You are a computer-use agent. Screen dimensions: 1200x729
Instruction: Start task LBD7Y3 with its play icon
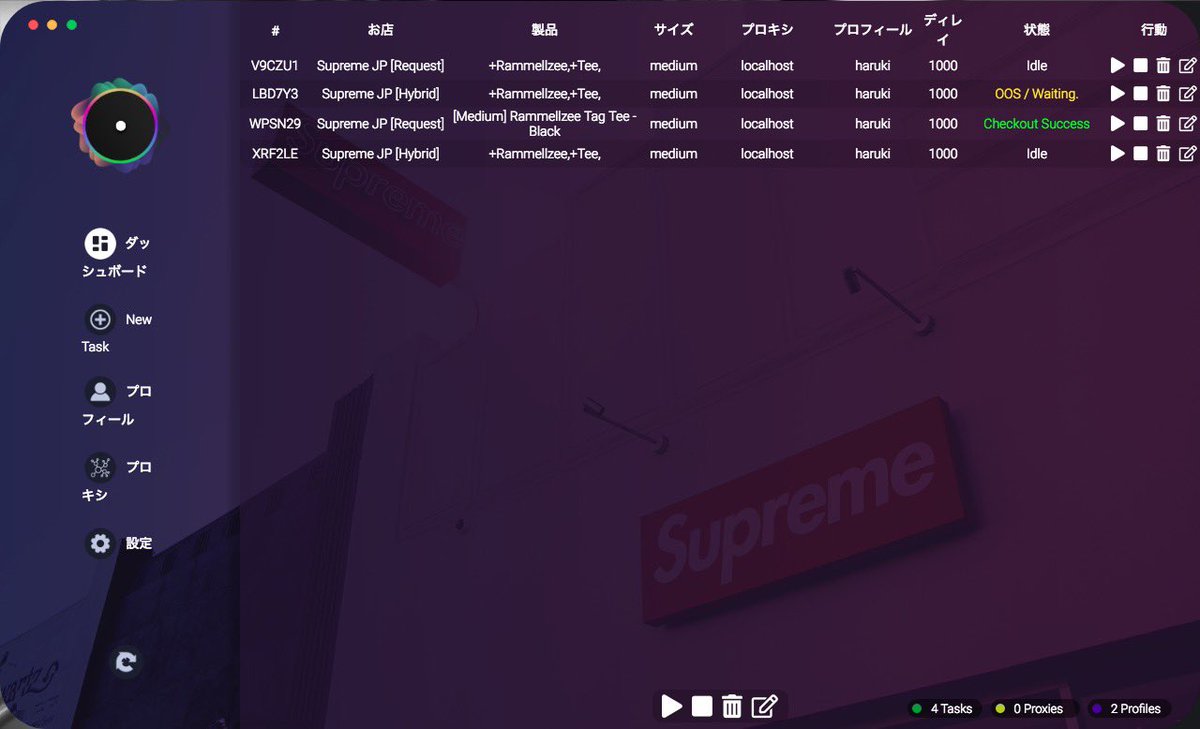tap(1117, 94)
